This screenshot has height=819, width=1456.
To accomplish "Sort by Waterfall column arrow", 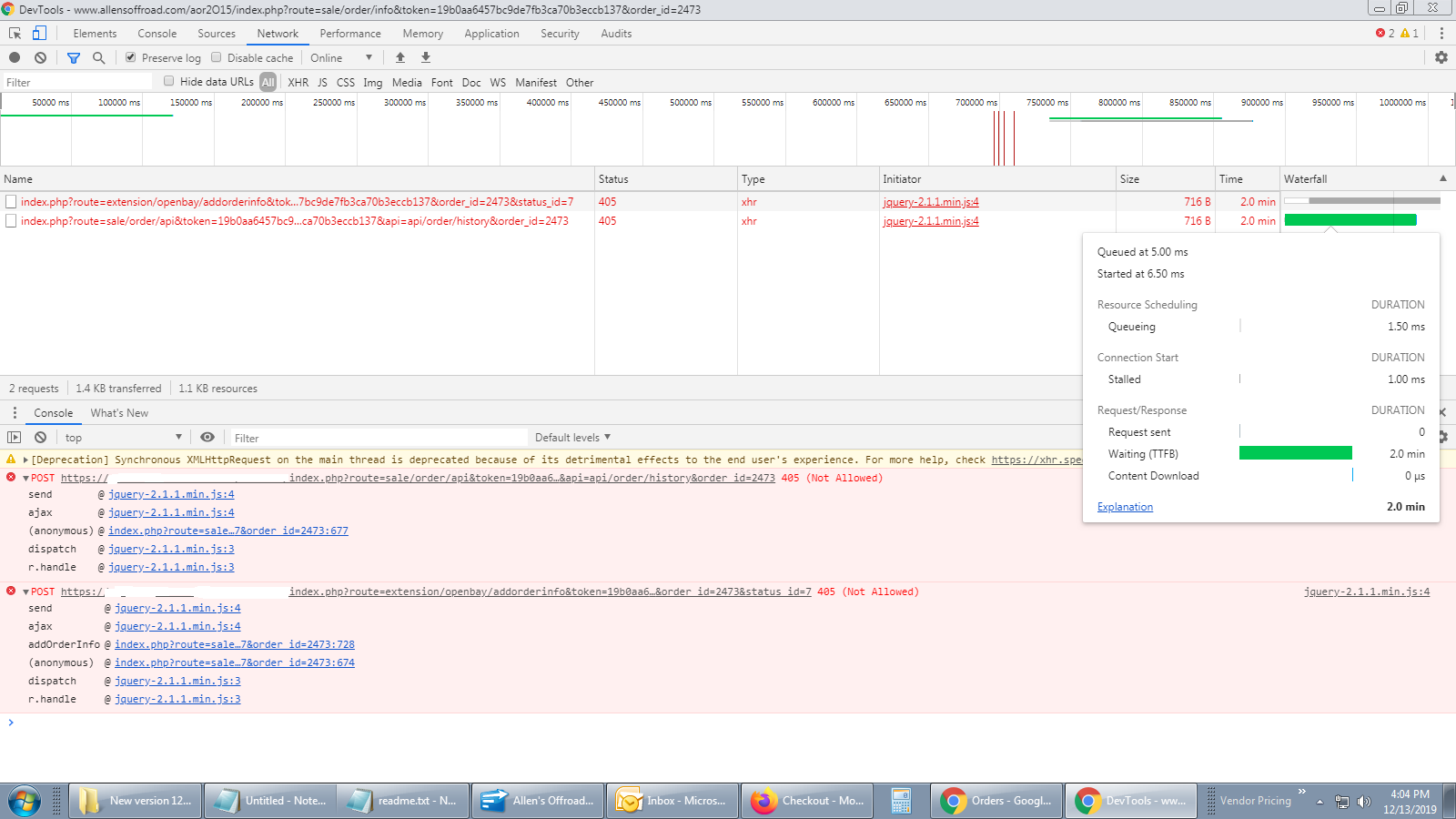I will [x=1443, y=178].
